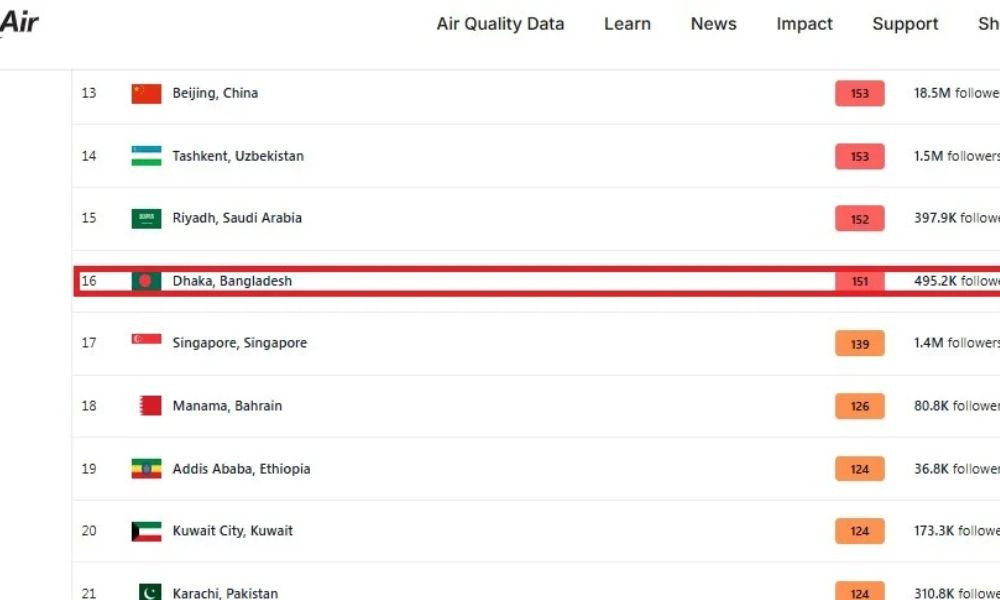Click the Uzbekistan flag beside Tashkent
Image resolution: width=1000 pixels, height=600 pixels.
tap(146, 156)
